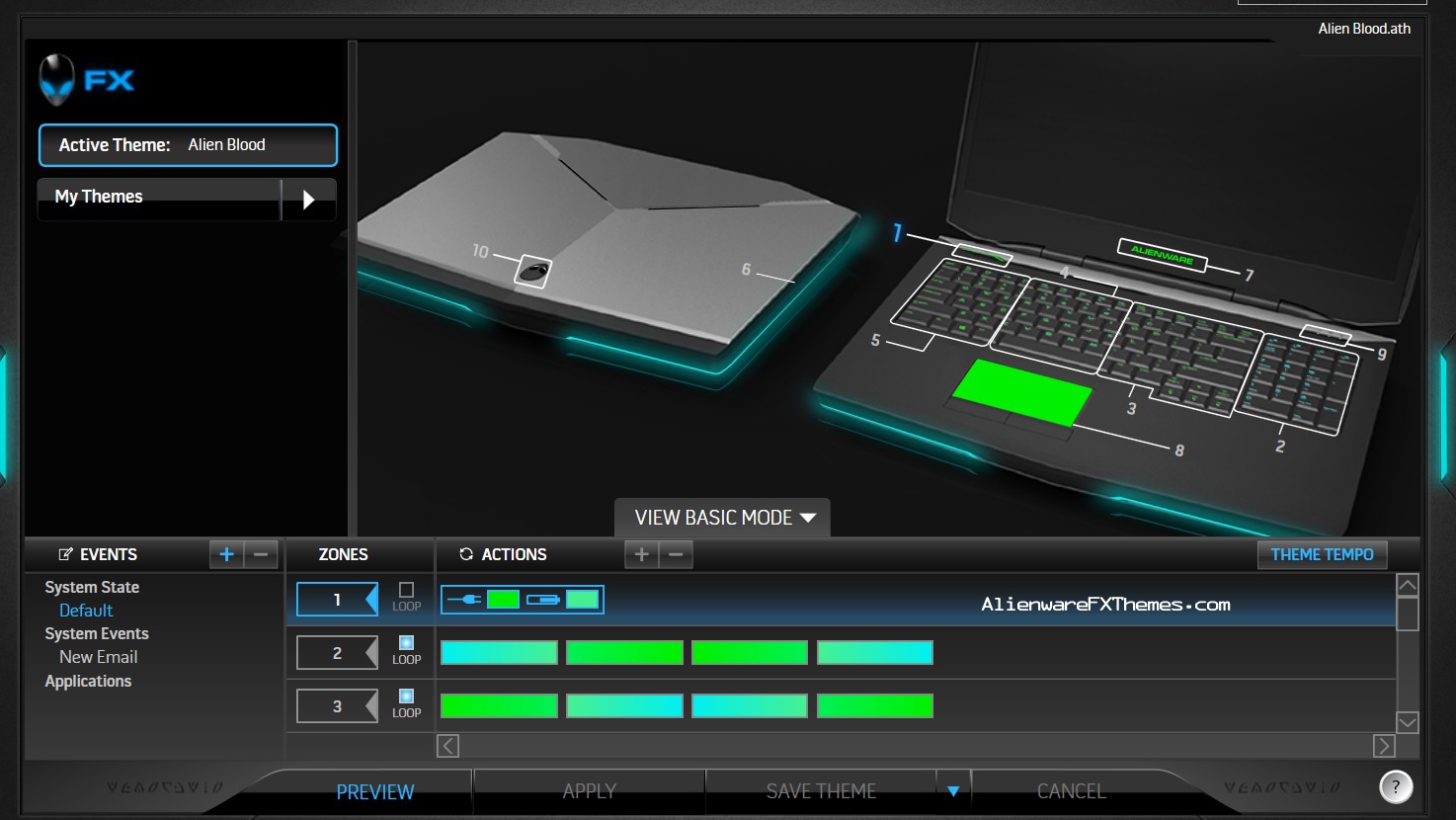Select zone 2 in the zones list
Screen dimensions: 1456x820
click(x=337, y=653)
